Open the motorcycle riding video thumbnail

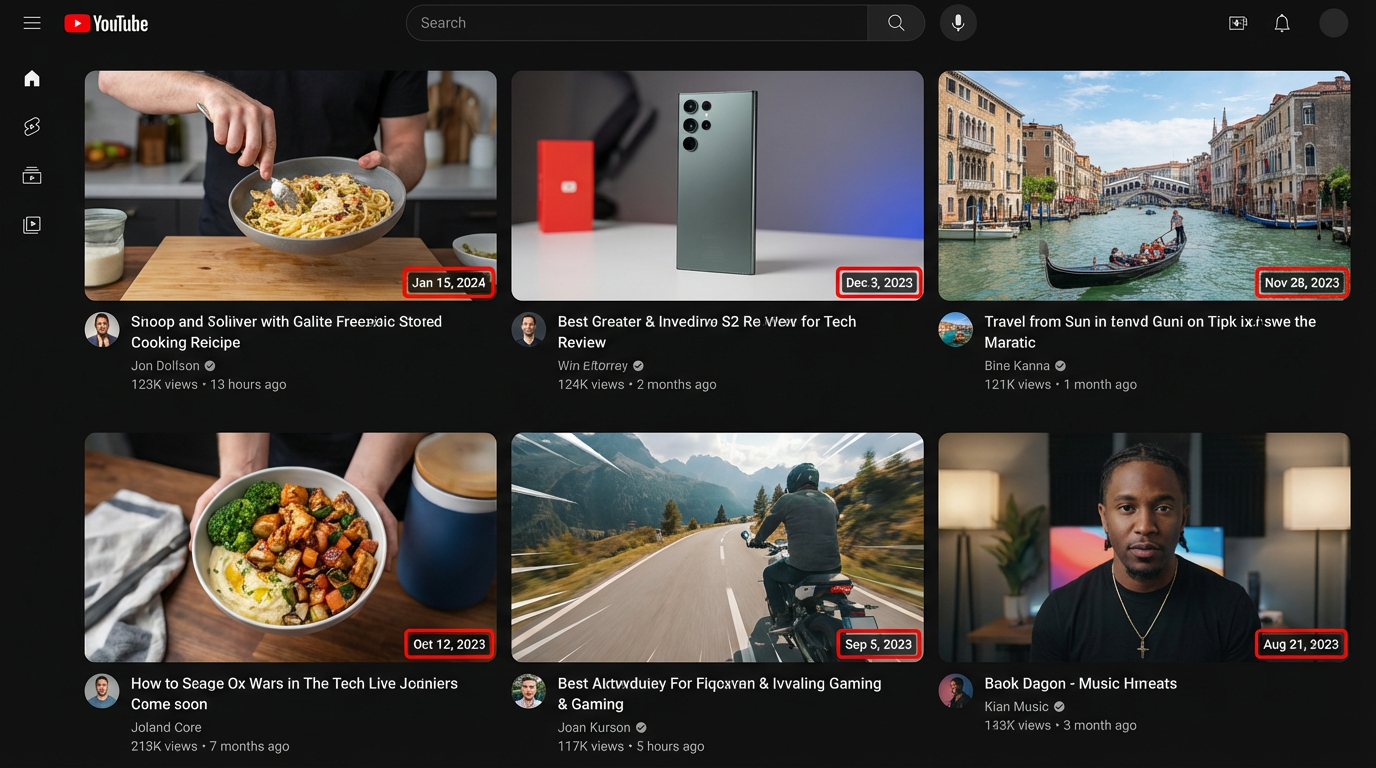coord(717,546)
